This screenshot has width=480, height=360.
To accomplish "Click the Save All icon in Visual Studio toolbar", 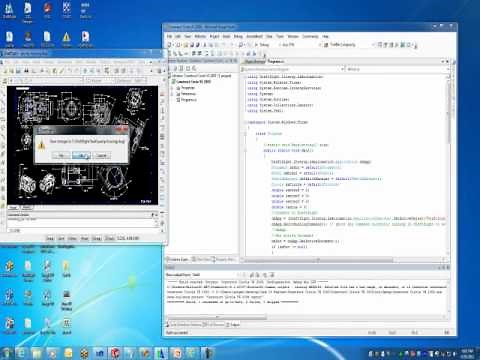I will pyautogui.click(x=198, y=44).
